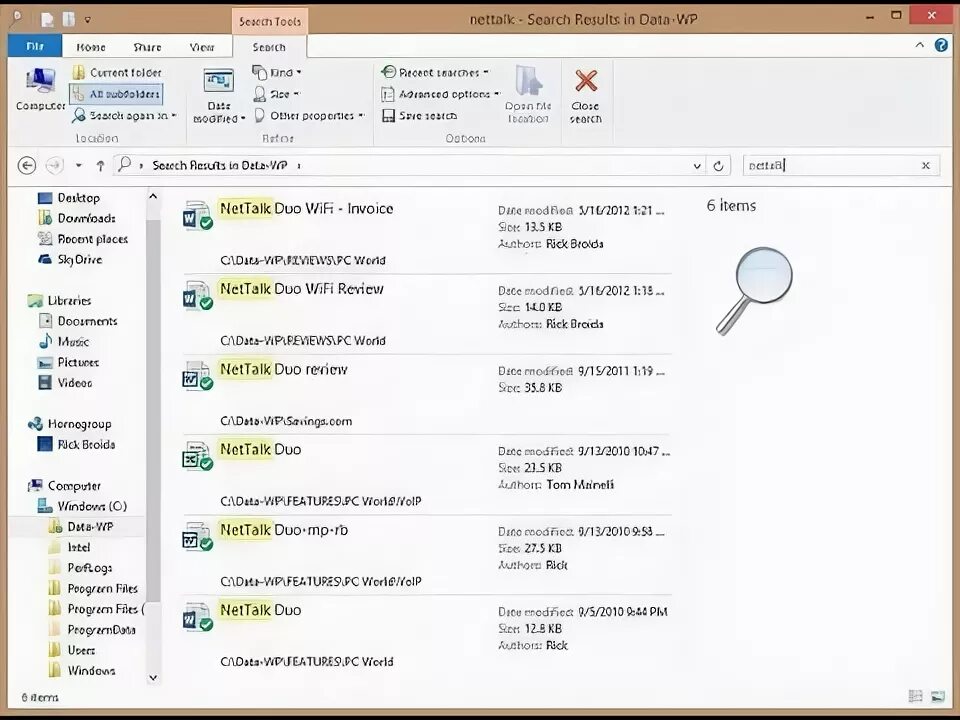The height and width of the screenshot is (720, 960).
Task: Select NetTalk Duo review file icon
Action: (198, 375)
